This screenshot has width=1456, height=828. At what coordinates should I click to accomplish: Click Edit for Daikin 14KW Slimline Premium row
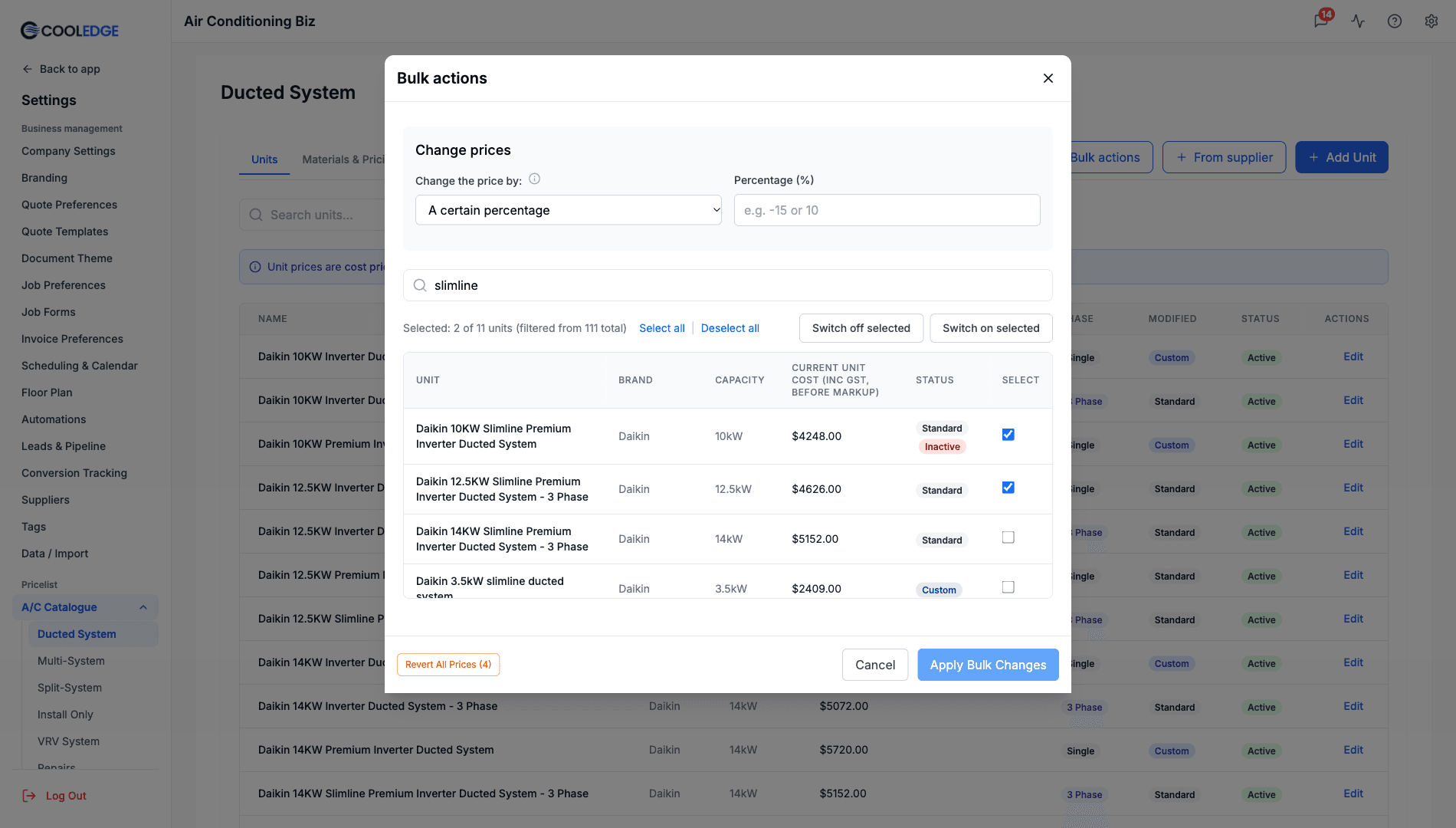1353,793
